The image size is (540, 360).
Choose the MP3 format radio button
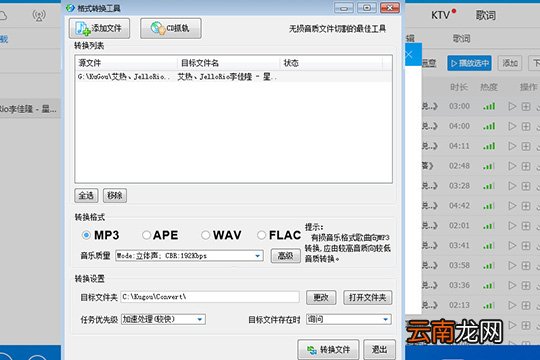tap(86, 235)
